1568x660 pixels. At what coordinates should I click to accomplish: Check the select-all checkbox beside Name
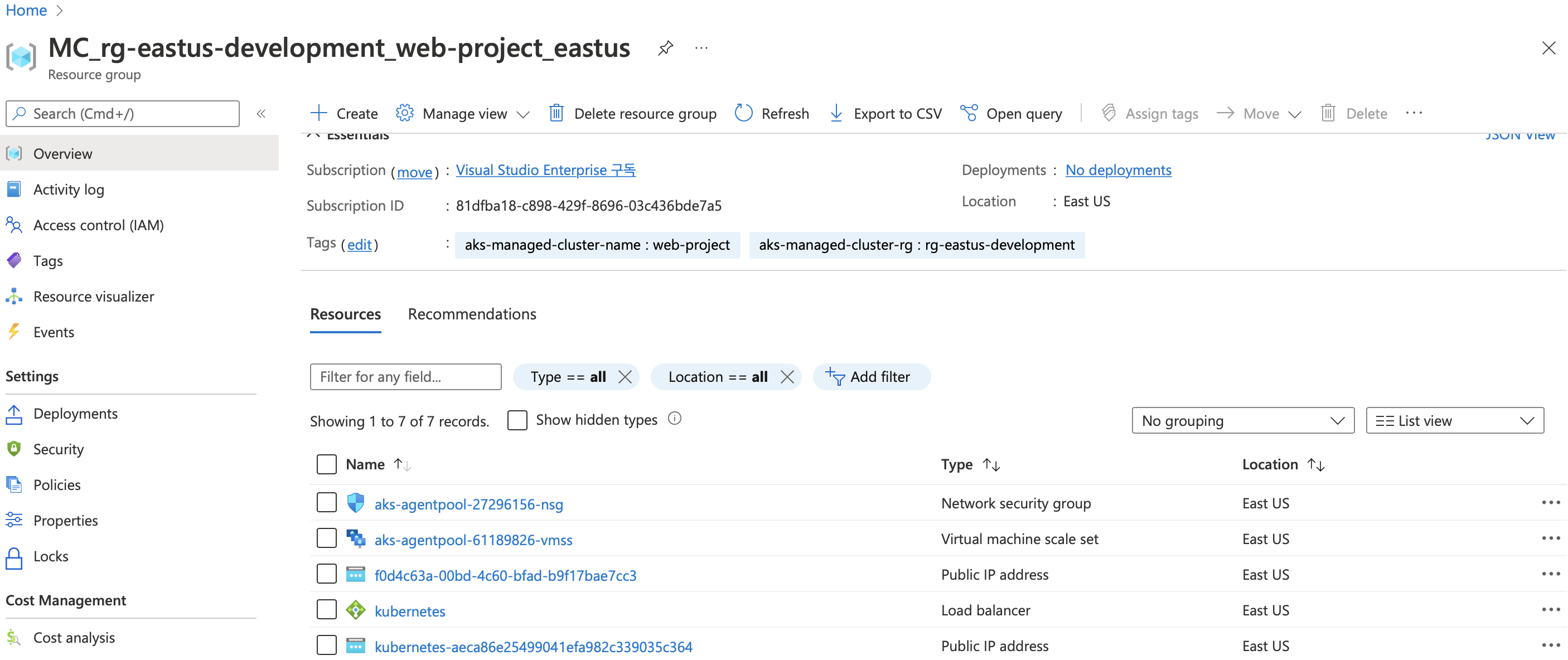pos(326,464)
